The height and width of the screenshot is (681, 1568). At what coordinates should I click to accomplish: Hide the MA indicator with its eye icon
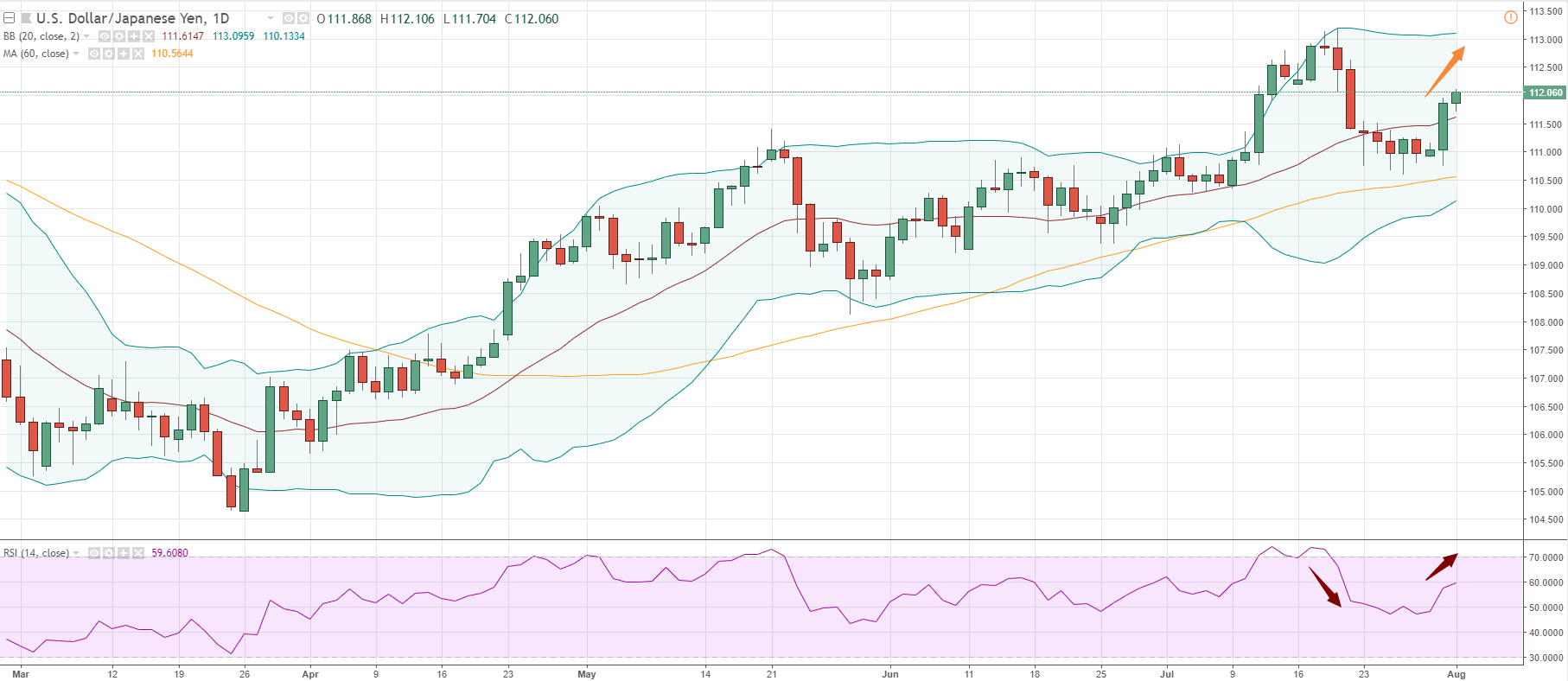click(94, 54)
